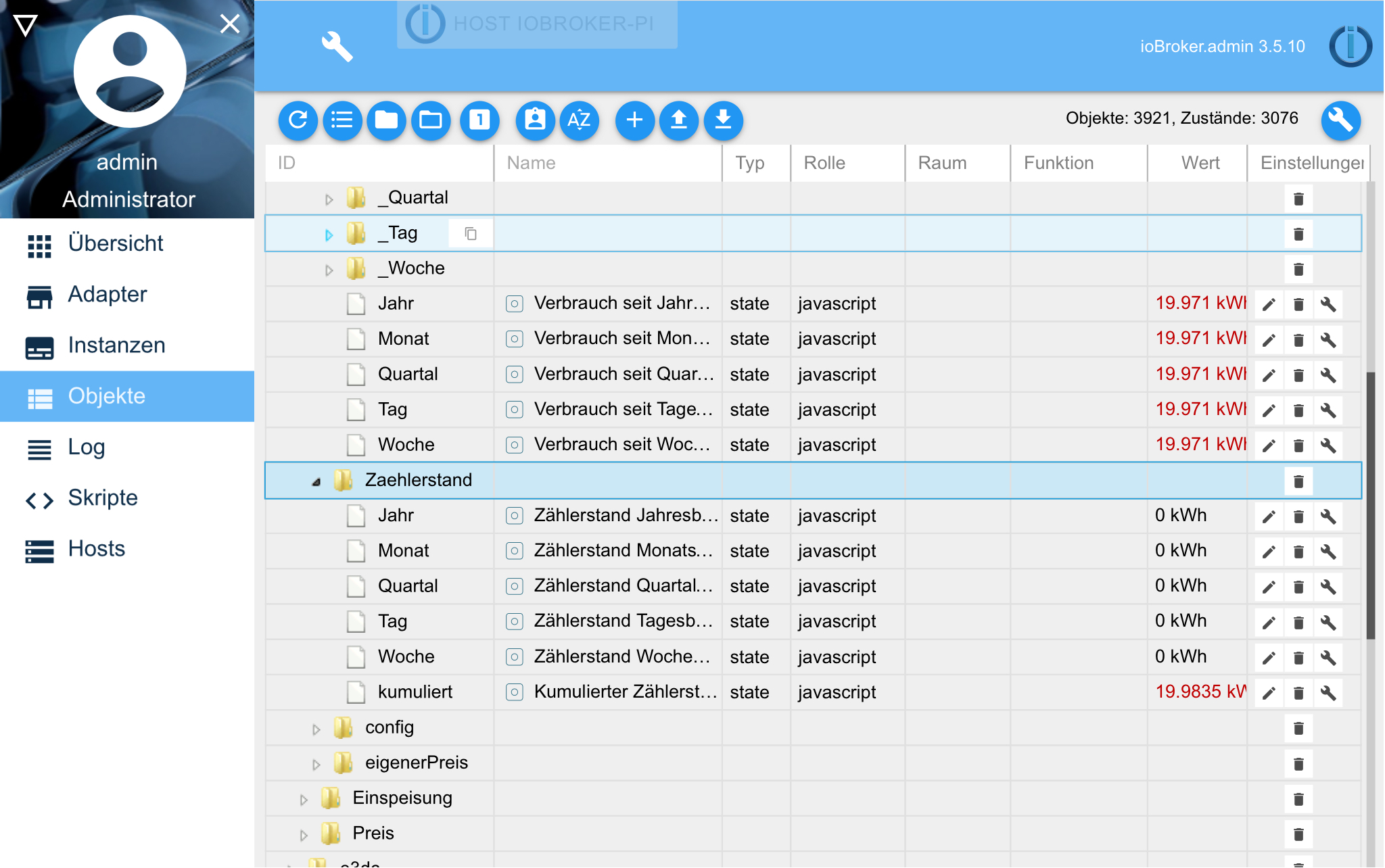The image size is (1385, 868).
Task: Sort objects alphabetically with AZ icon
Action: coord(580,120)
